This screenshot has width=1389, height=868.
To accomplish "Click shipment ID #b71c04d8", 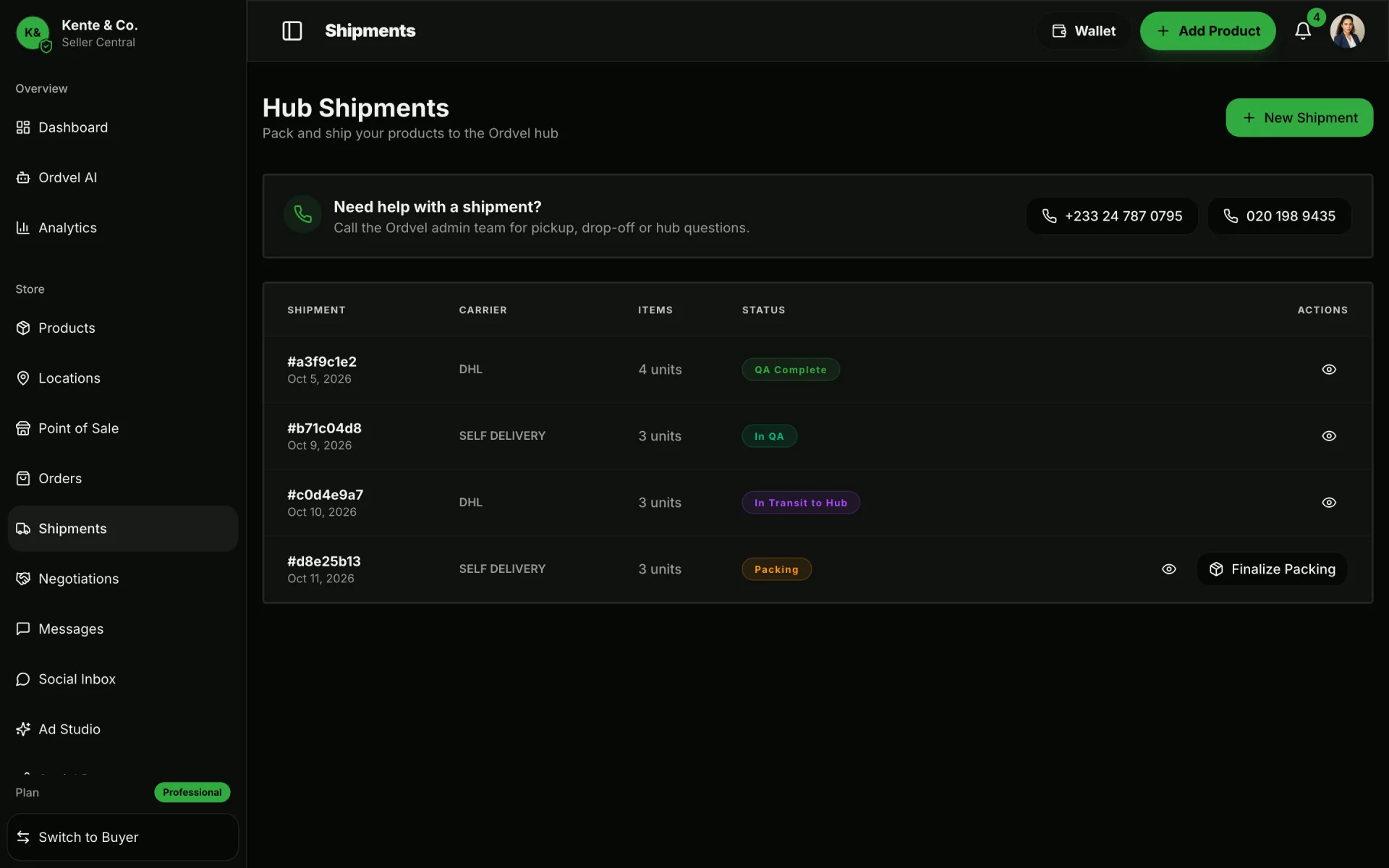I will tap(324, 428).
